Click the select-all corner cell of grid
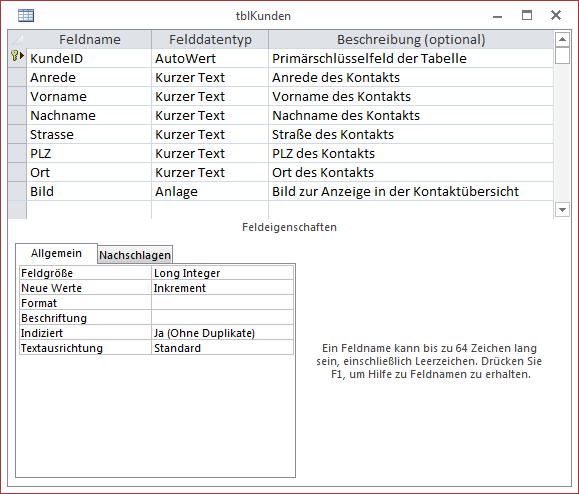579x494 pixels. (17, 40)
